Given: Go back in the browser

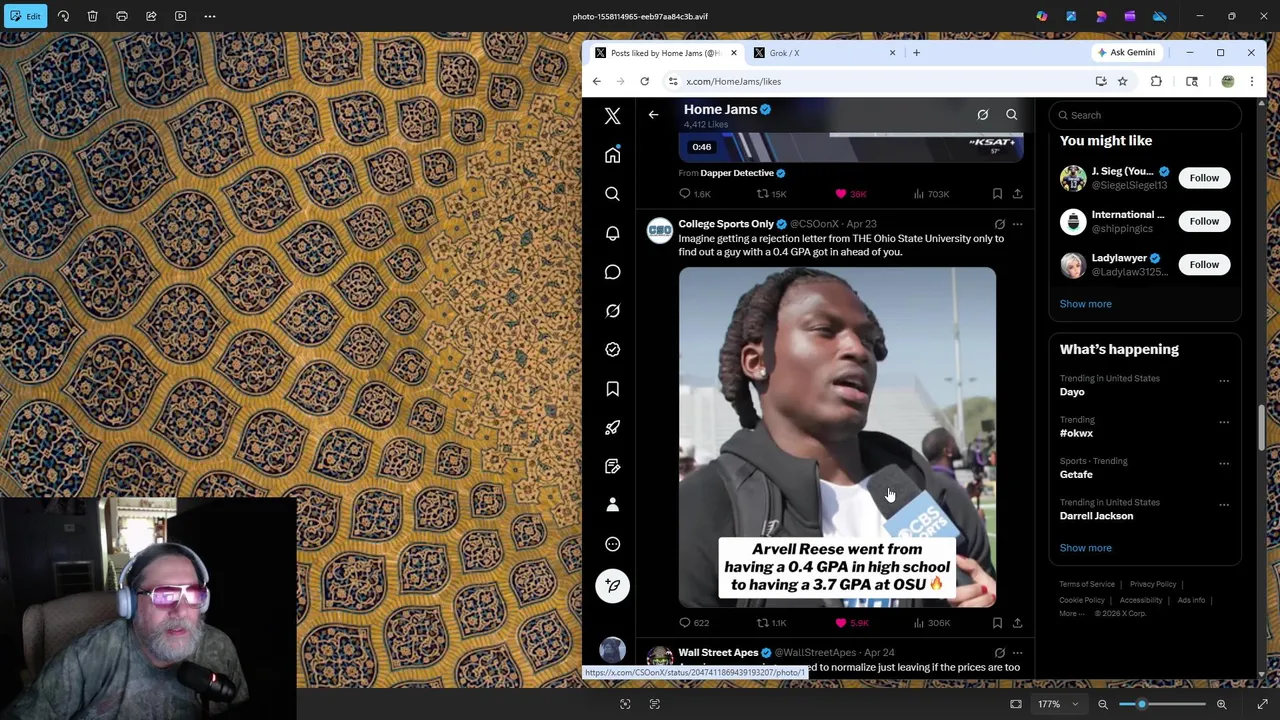Looking at the screenshot, I should point(597,81).
